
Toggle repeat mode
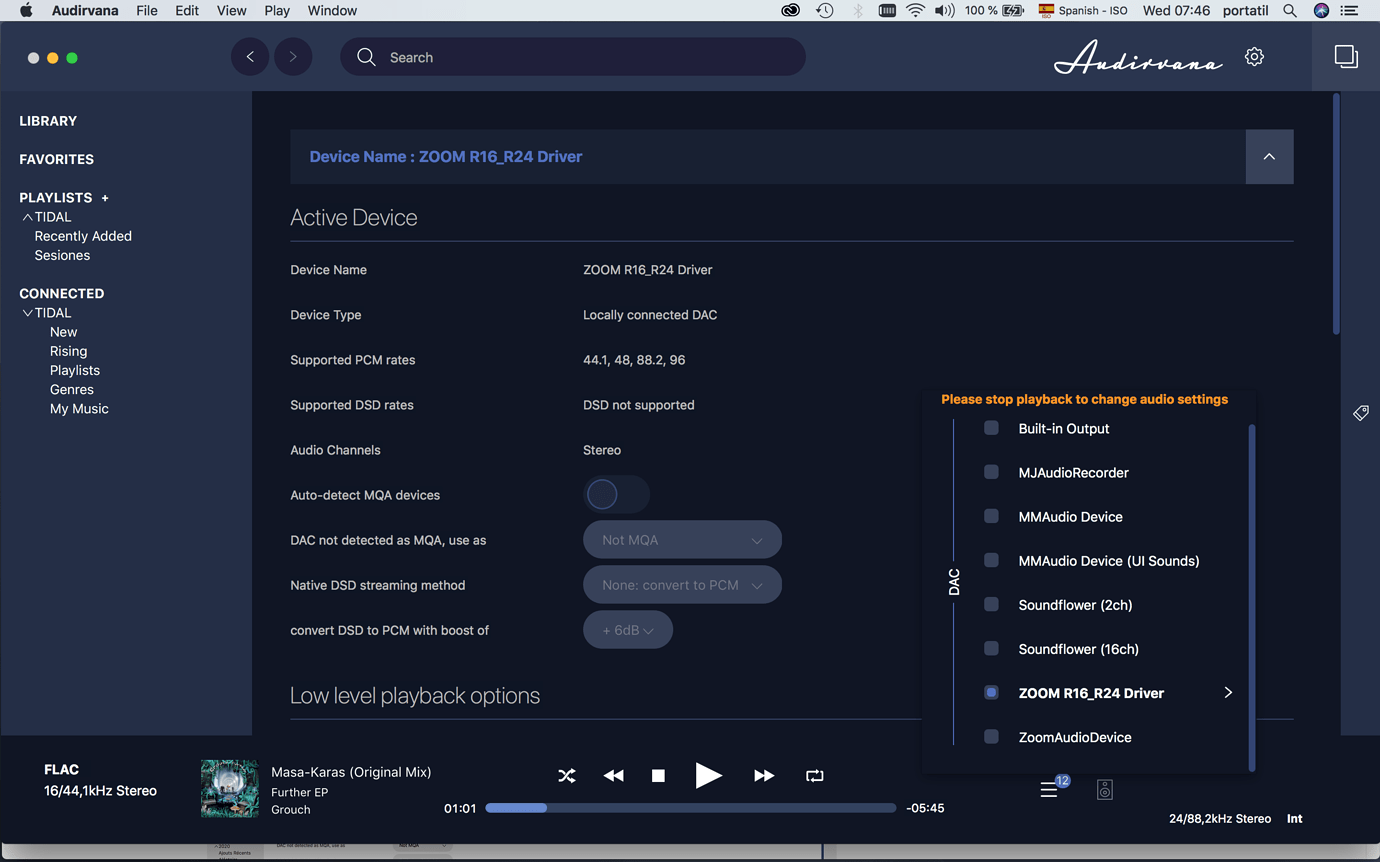[x=815, y=776]
